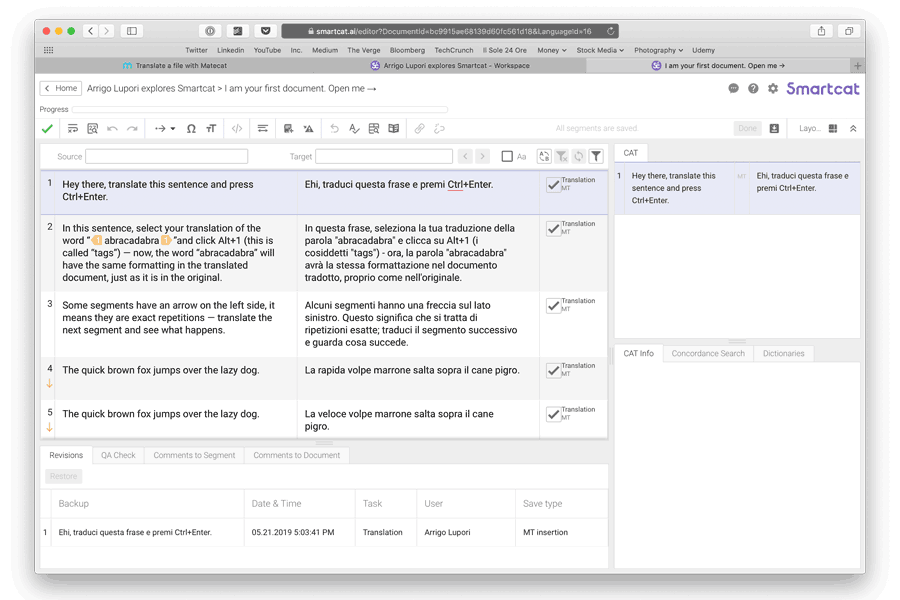Select the CAT tab in right panel
Screen dimensions: 900x600
point(631,153)
